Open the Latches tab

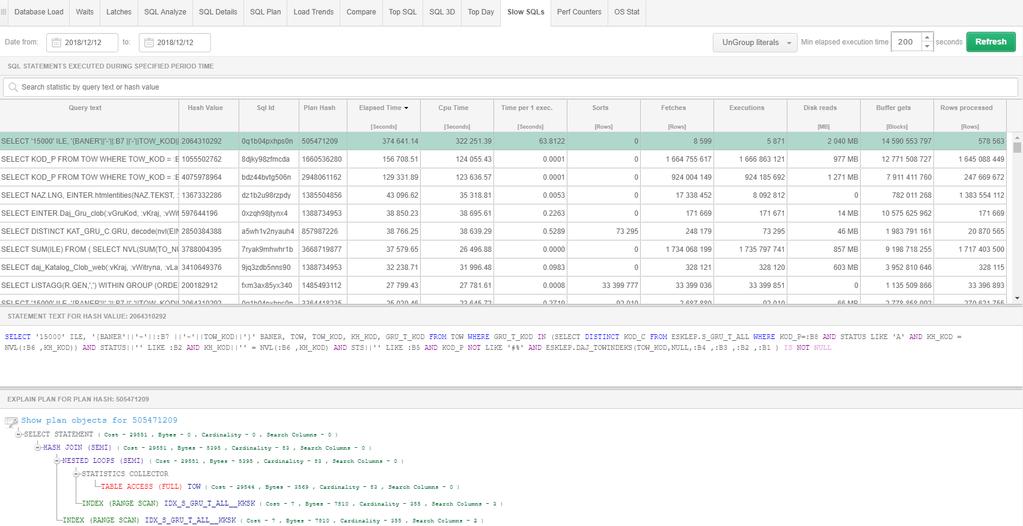[118, 12]
